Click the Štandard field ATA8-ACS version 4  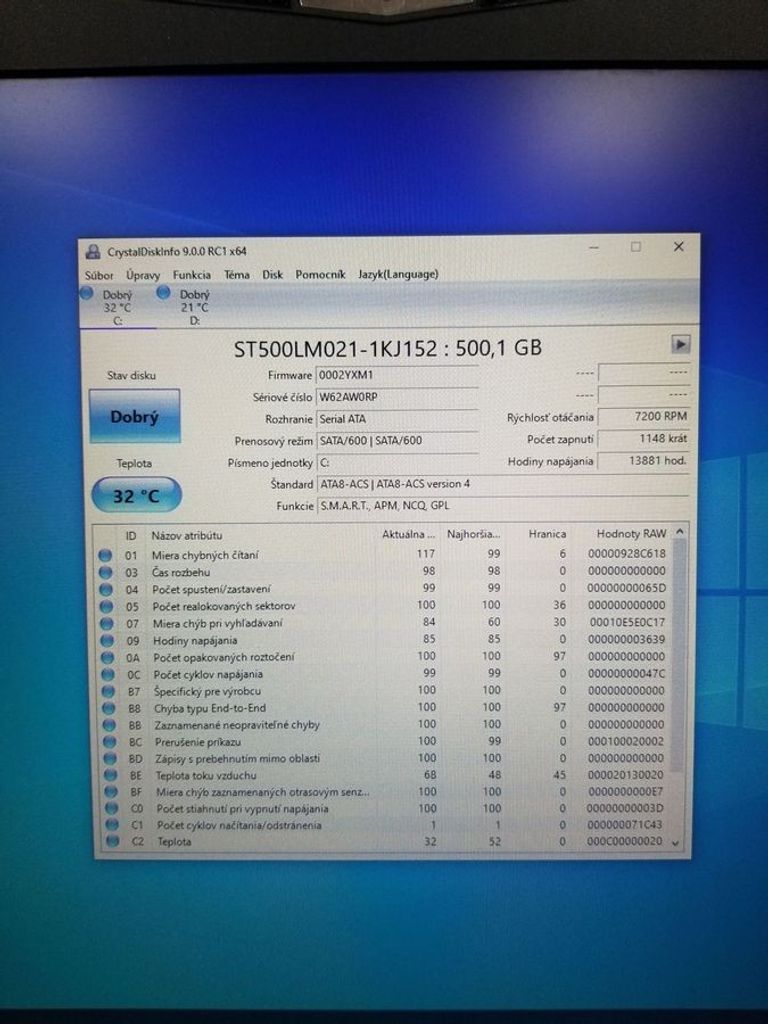(502, 484)
